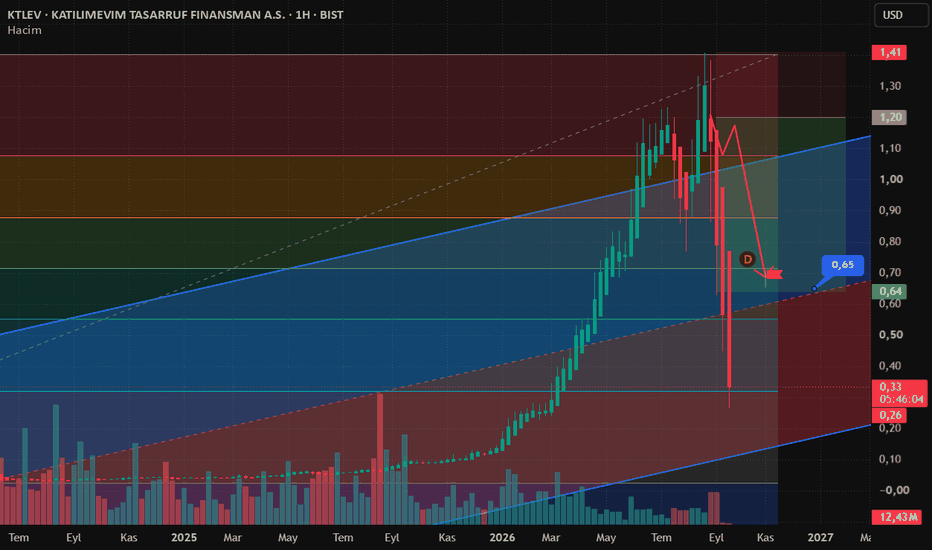
Task: Click the Kas label before 2027
Action: [765, 538]
